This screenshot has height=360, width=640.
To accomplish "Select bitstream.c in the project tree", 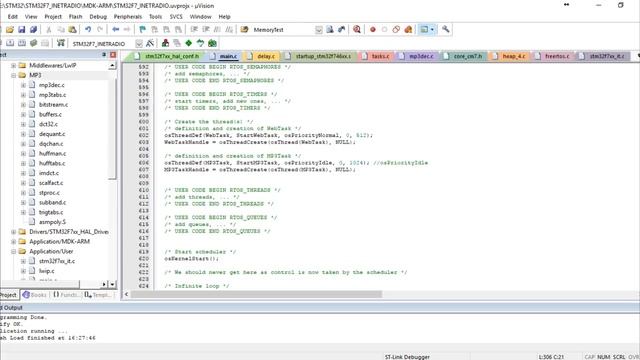I will pyautogui.click(x=53, y=105).
